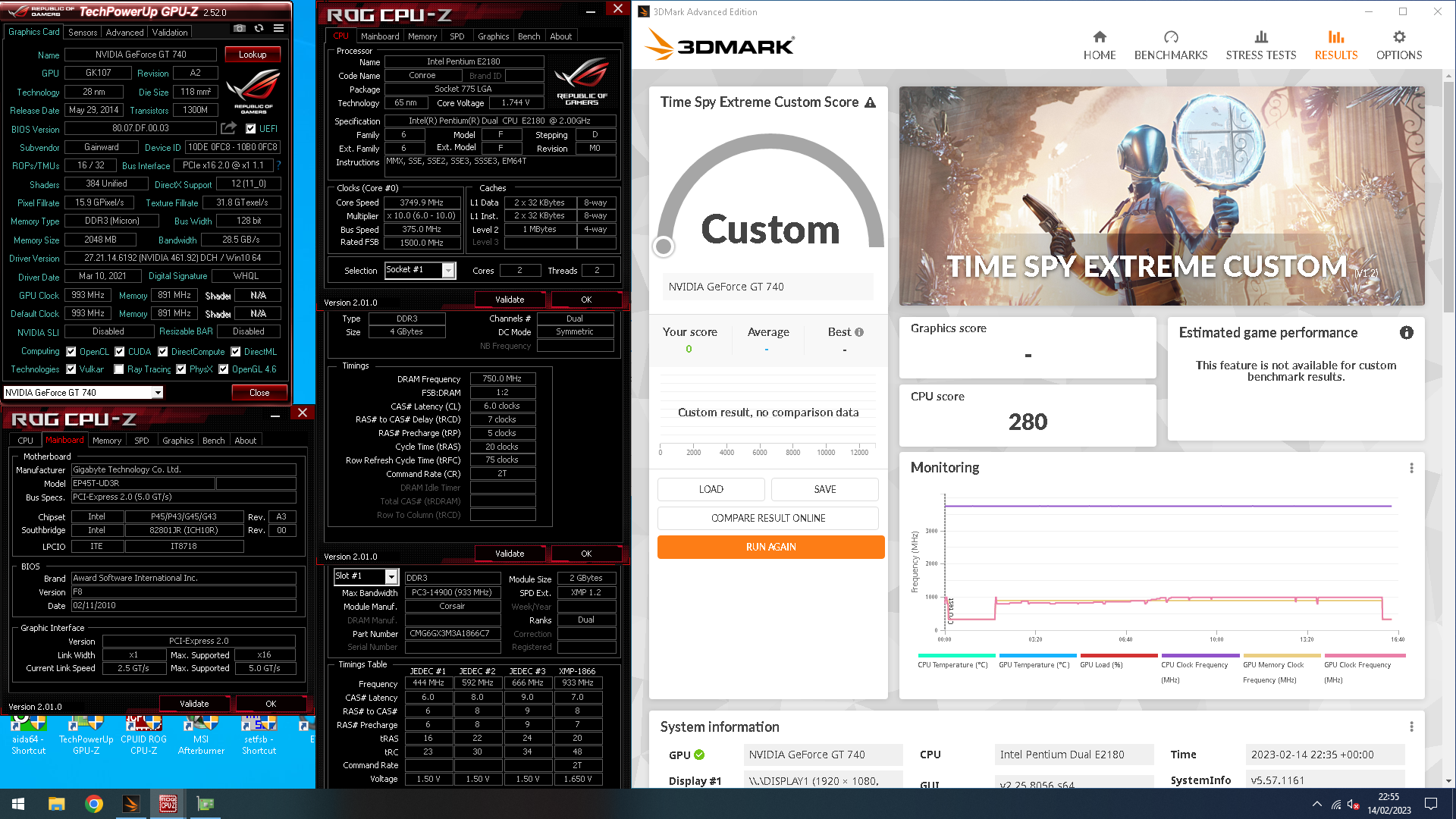The width and height of the screenshot is (1456, 819).
Task: Toggle the DirectCompute checkbox
Action: point(163,352)
